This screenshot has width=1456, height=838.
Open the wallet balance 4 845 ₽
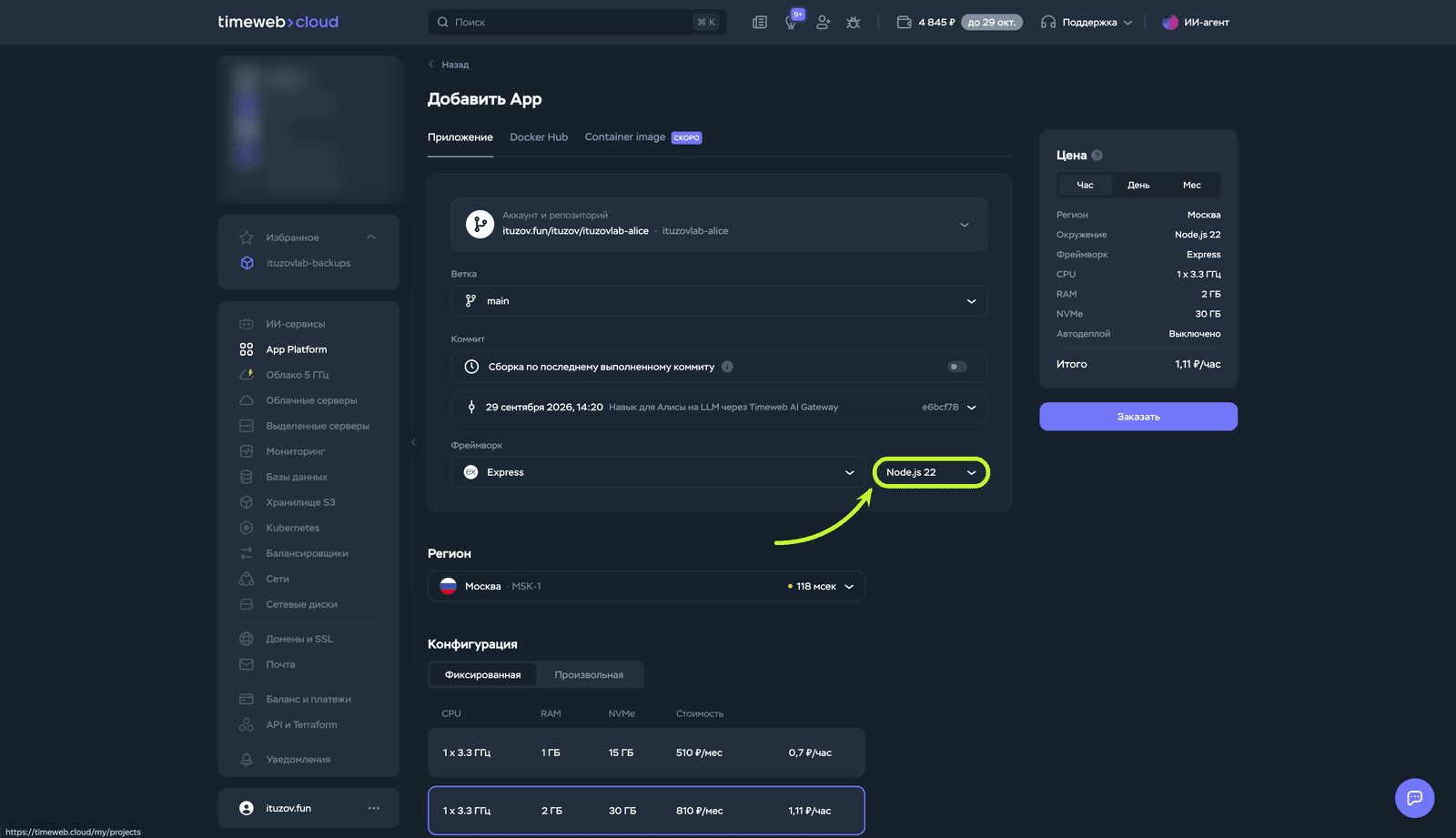(x=925, y=22)
